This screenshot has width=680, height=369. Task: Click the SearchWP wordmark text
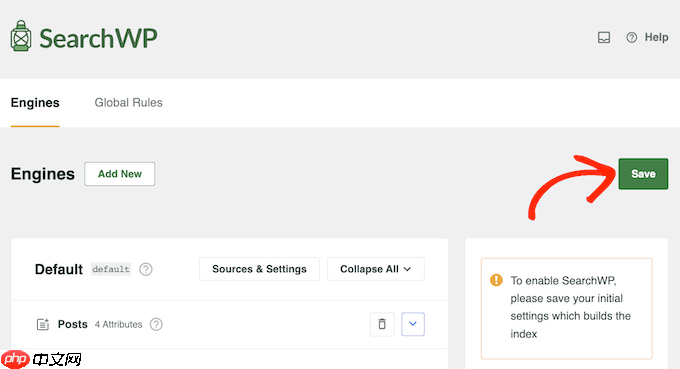tap(98, 38)
